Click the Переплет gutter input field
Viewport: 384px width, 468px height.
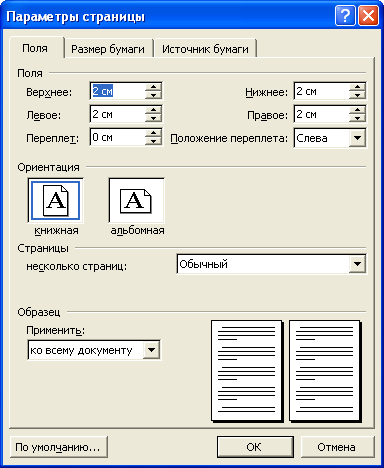pyautogui.click(x=117, y=137)
